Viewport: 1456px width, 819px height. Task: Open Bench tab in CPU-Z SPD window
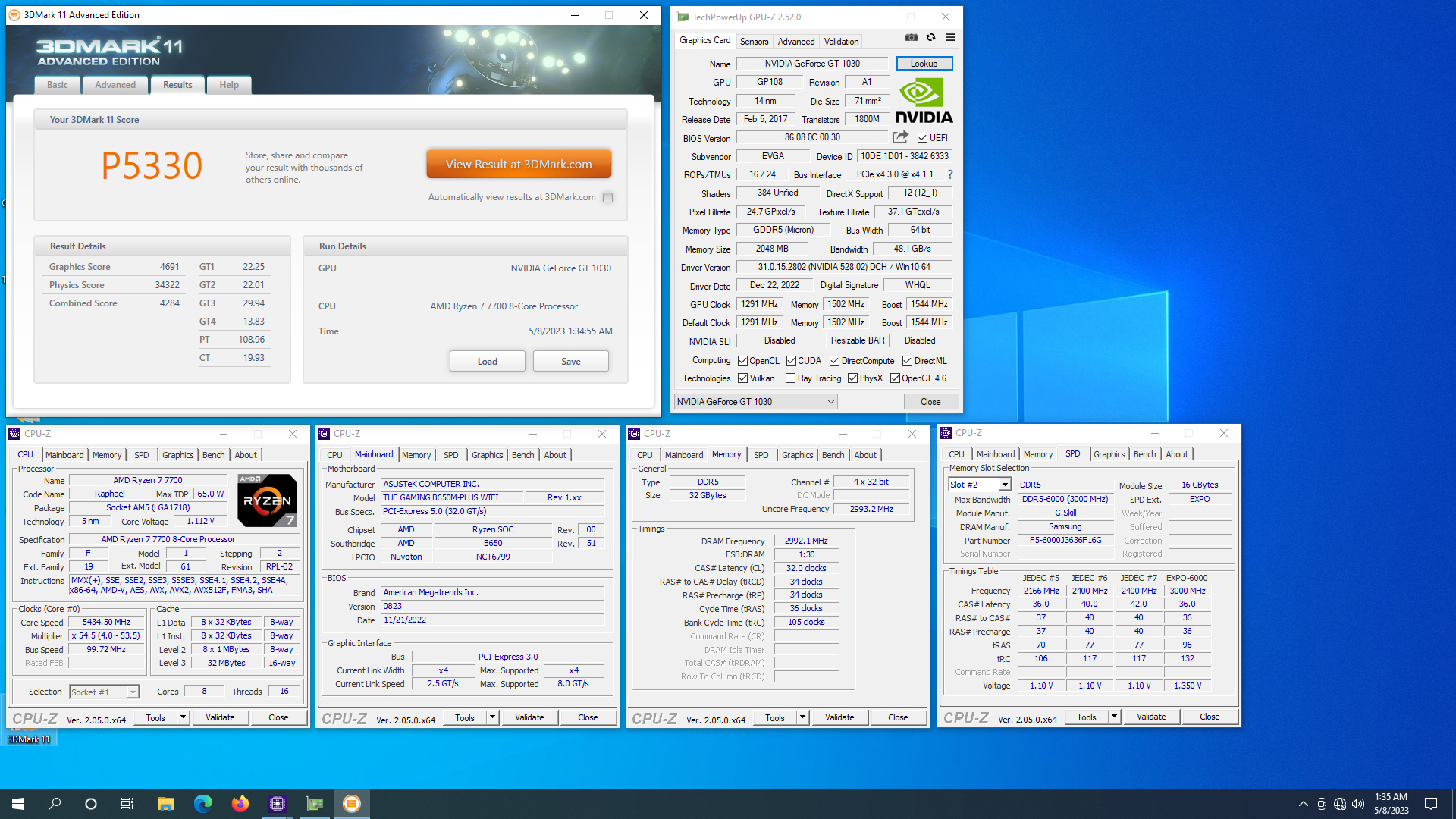(x=1144, y=454)
